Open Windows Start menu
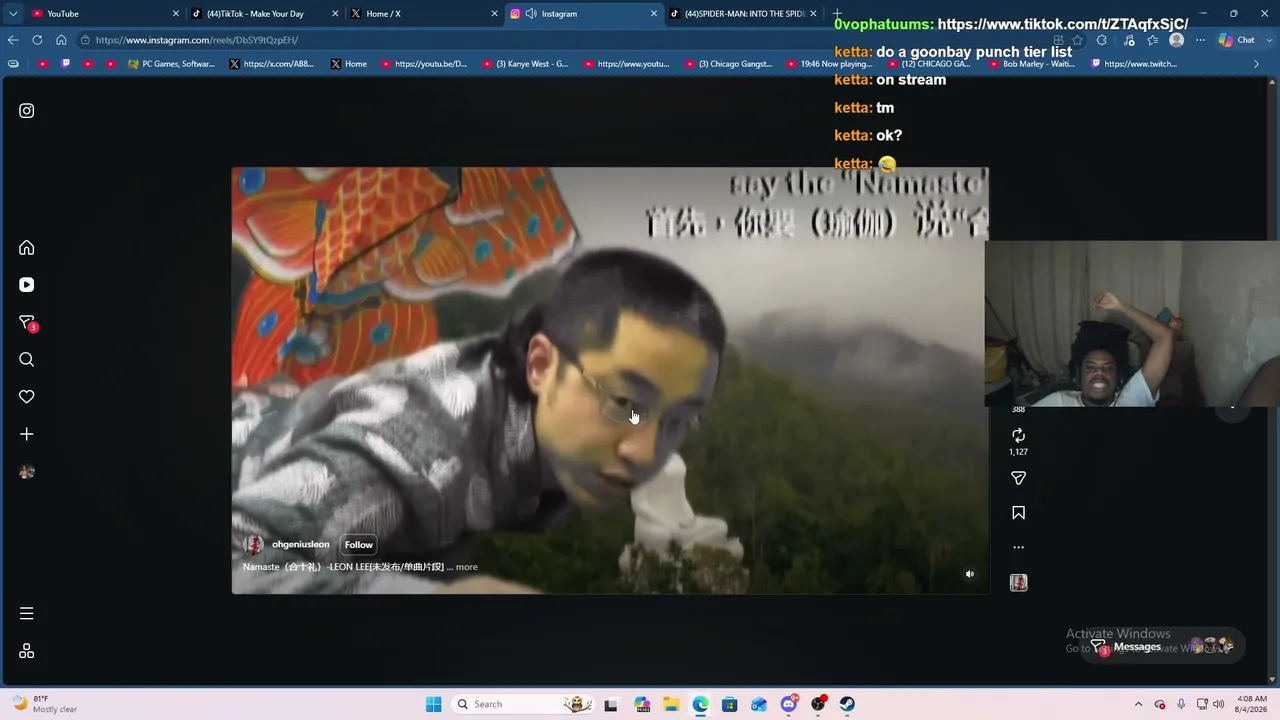This screenshot has width=1280, height=720. 433,704
